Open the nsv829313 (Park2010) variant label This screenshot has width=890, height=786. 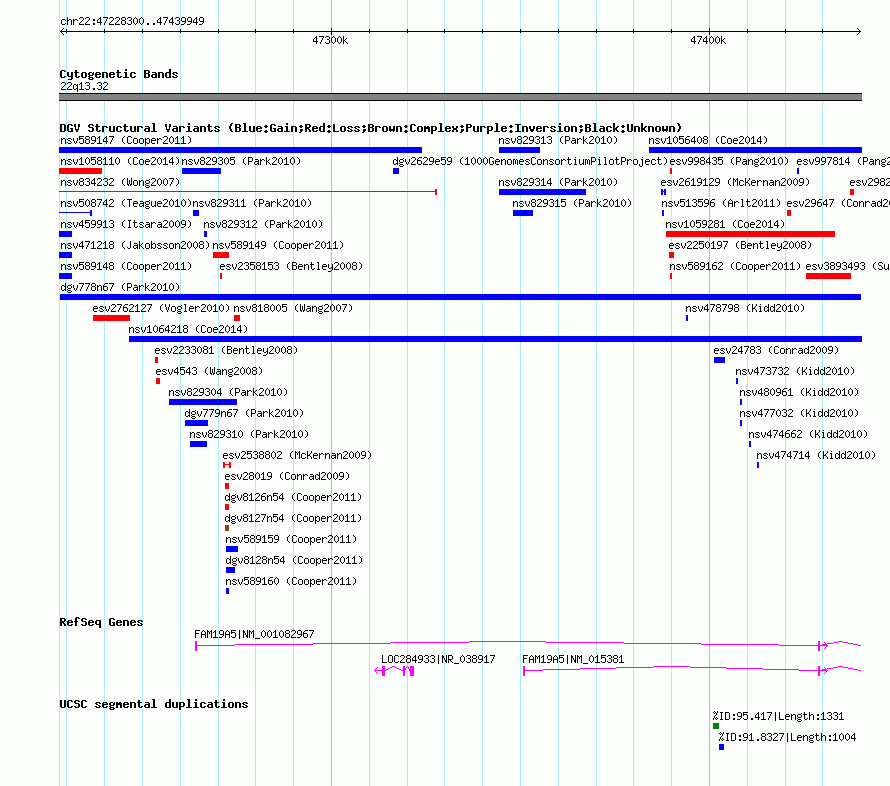[558, 140]
